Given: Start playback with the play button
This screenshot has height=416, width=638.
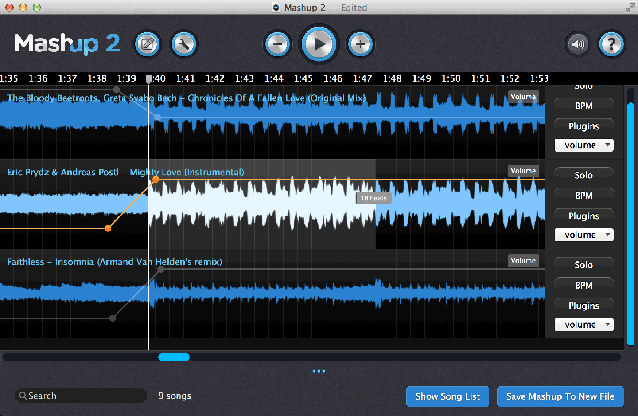Looking at the screenshot, I should point(319,44).
